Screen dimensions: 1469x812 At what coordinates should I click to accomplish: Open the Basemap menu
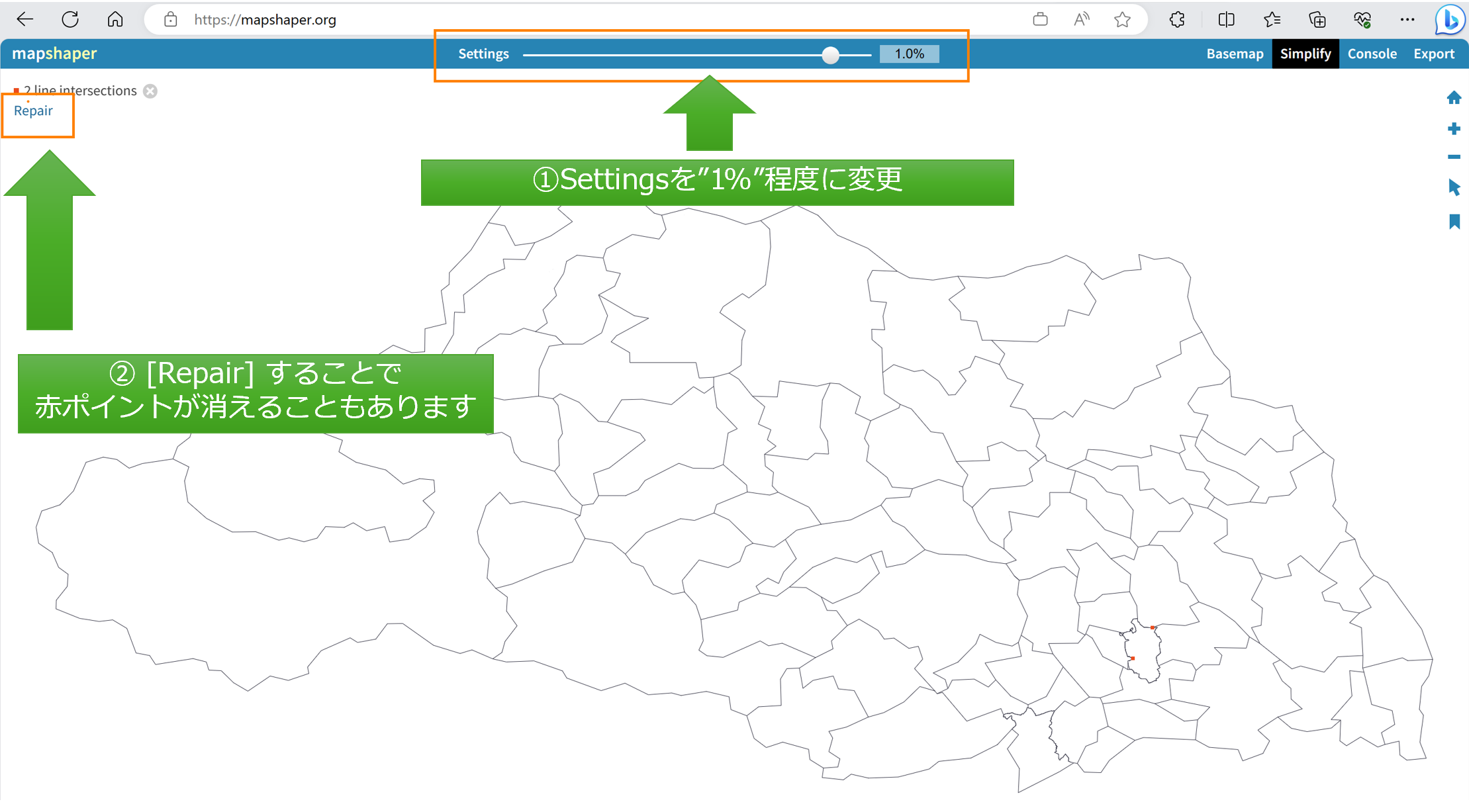tap(1235, 54)
